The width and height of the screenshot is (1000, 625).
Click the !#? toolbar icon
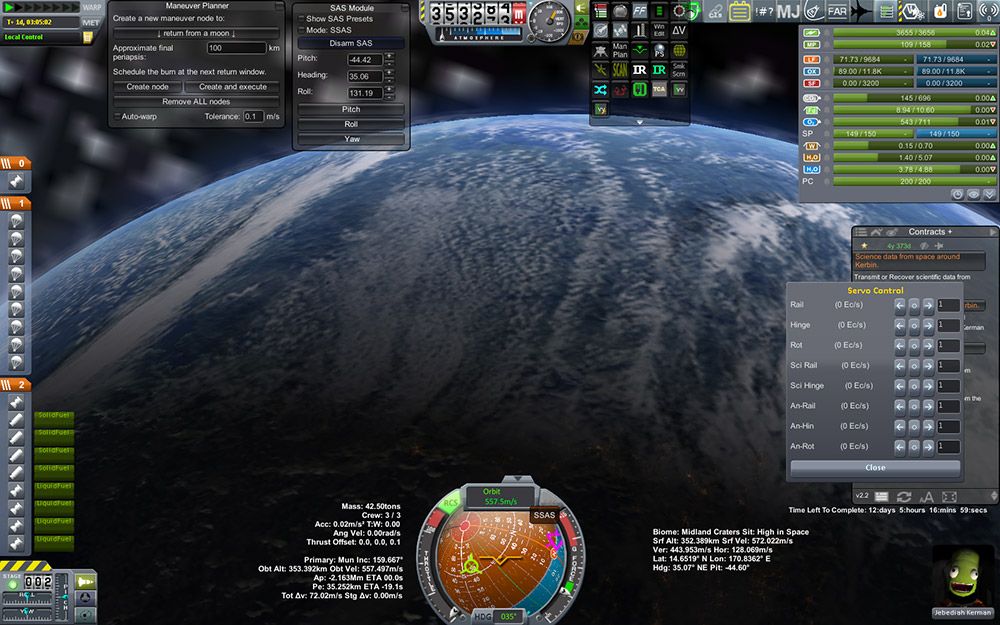point(764,11)
